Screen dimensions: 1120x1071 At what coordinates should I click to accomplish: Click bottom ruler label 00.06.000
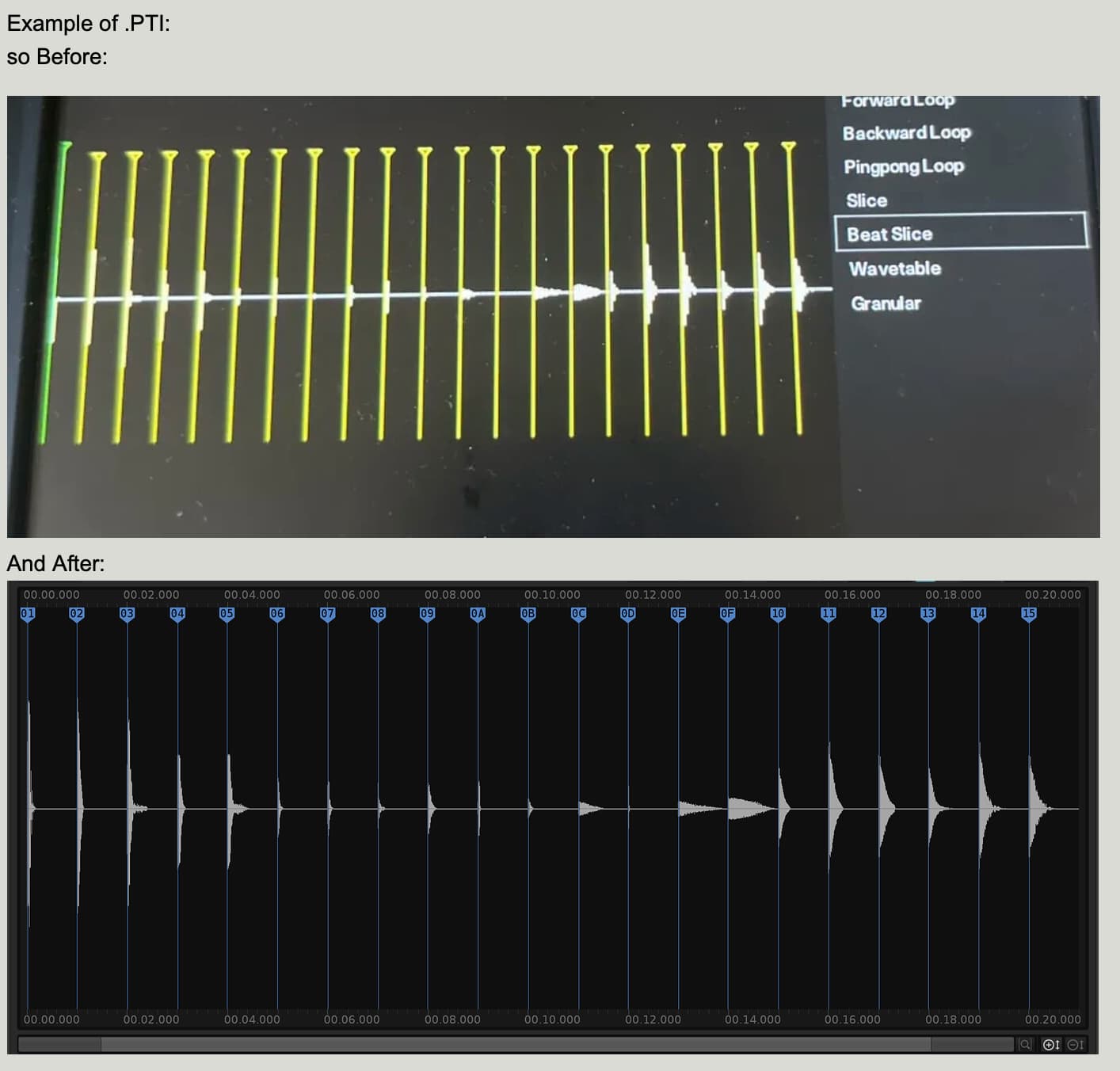click(352, 1020)
